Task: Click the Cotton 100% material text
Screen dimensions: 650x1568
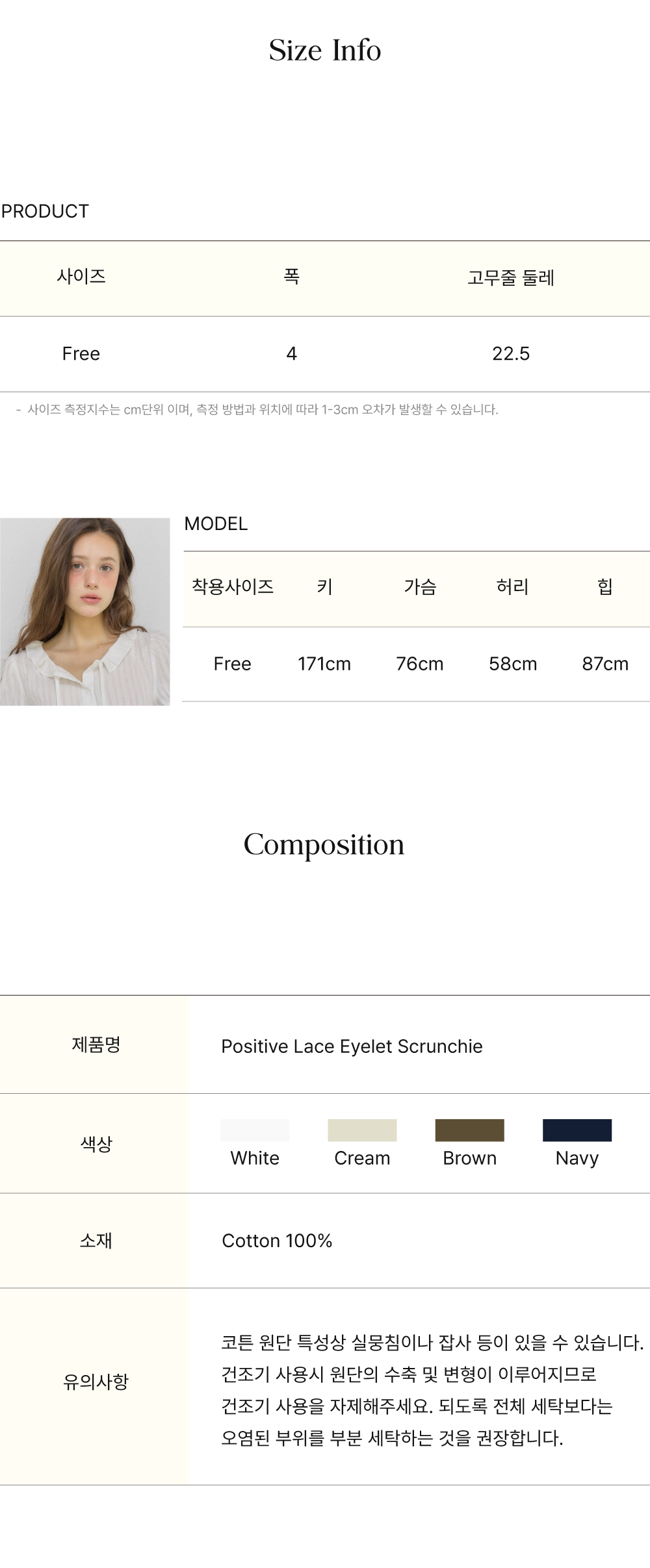Action: (277, 1241)
